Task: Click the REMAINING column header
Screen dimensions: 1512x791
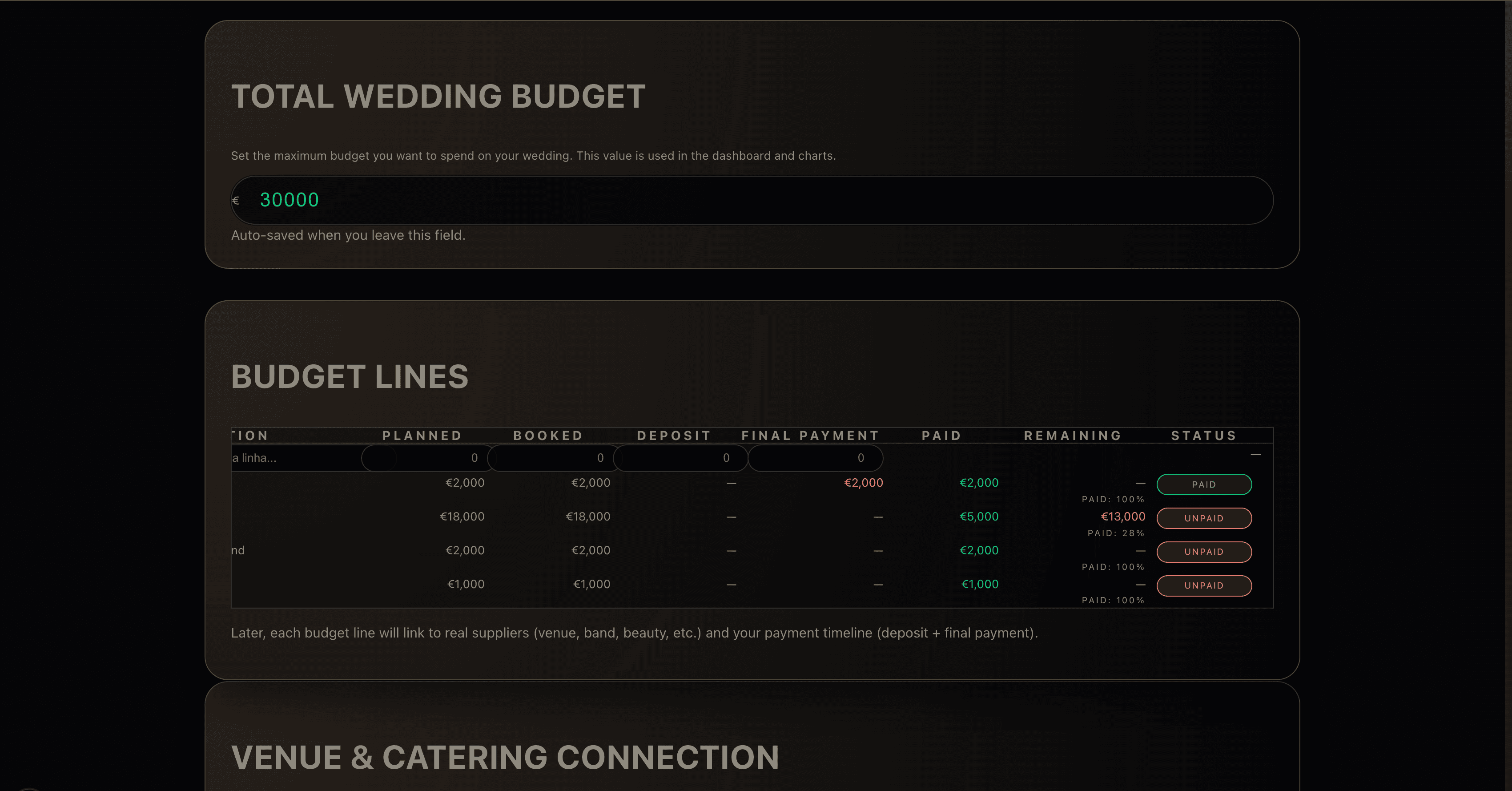Action: (x=1072, y=436)
